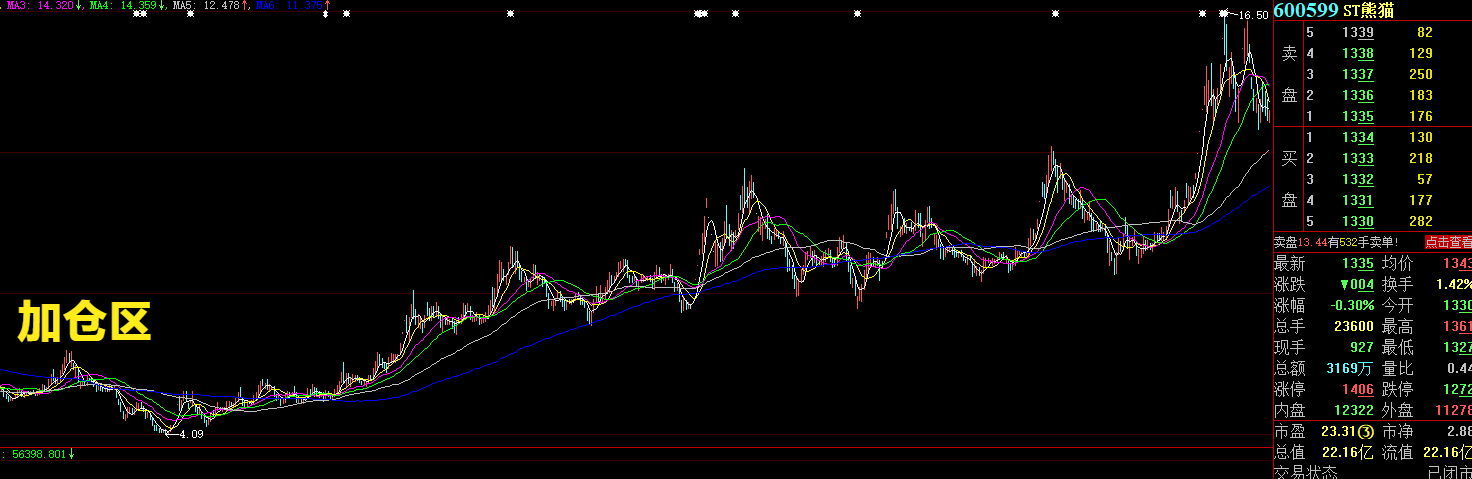Click the down-triangle icon beside 涨跌 004
Viewport: 1472px width, 479px height.
1344,285
